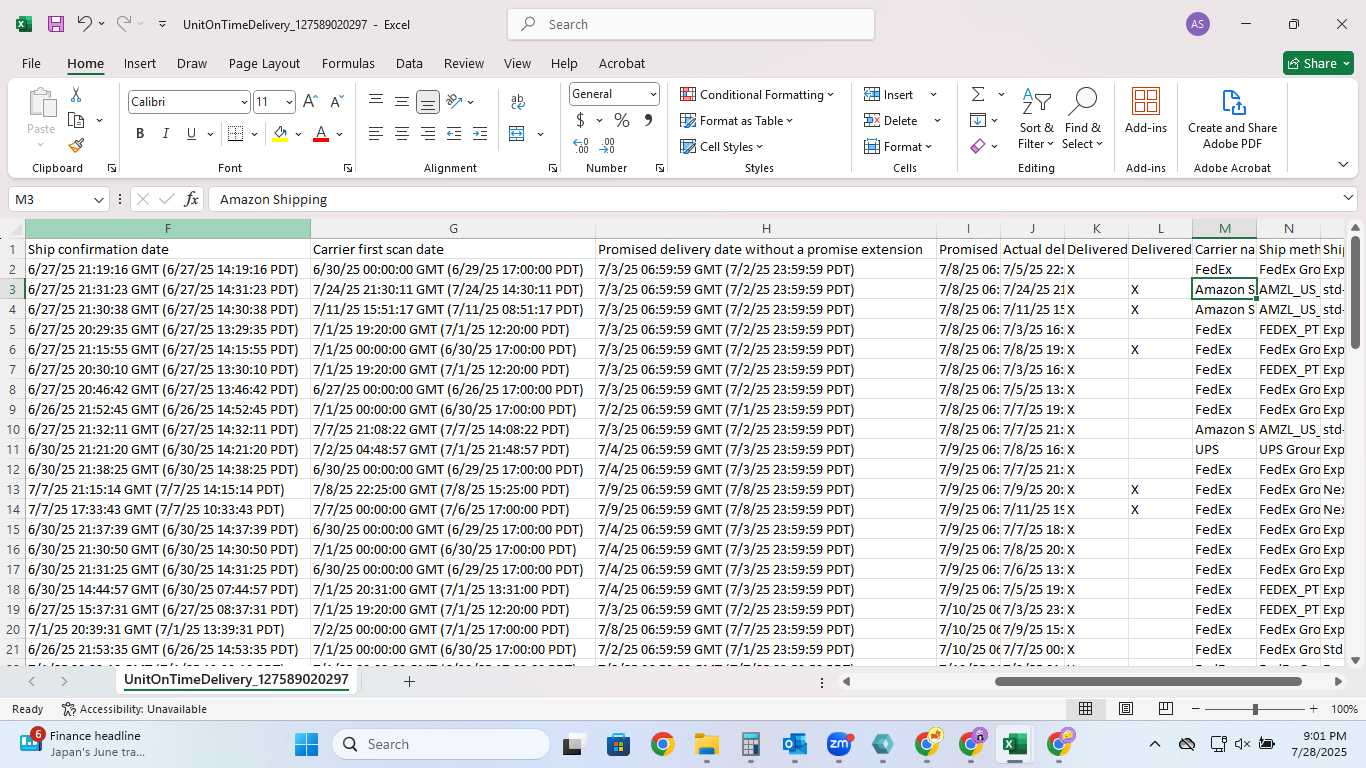Click the Paste clipboard icon
Image resolution: width=1366 pixels, height=768 pixels.
tap(41, 103)
